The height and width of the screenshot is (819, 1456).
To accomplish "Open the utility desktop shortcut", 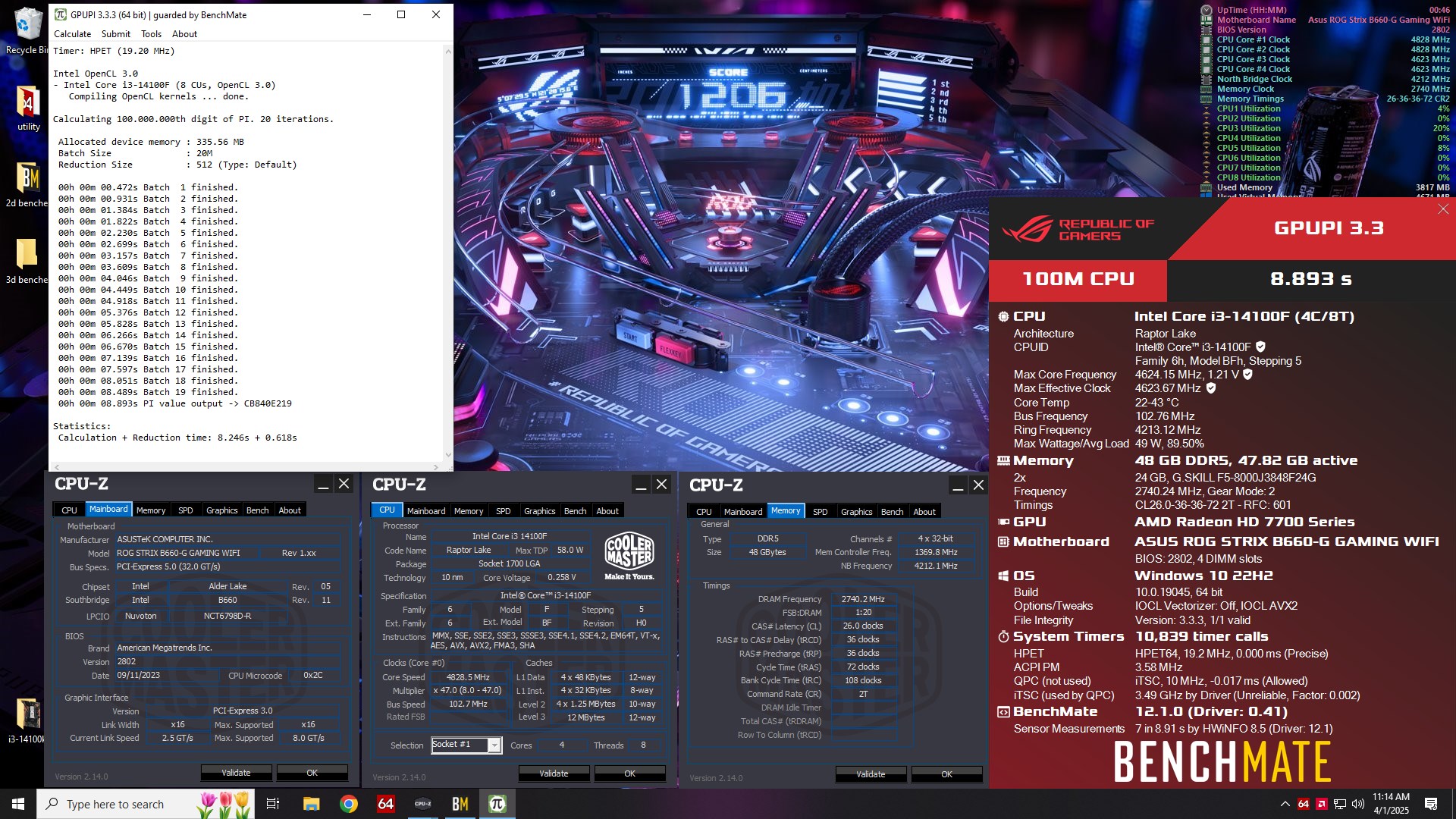I will pos(28,108).
